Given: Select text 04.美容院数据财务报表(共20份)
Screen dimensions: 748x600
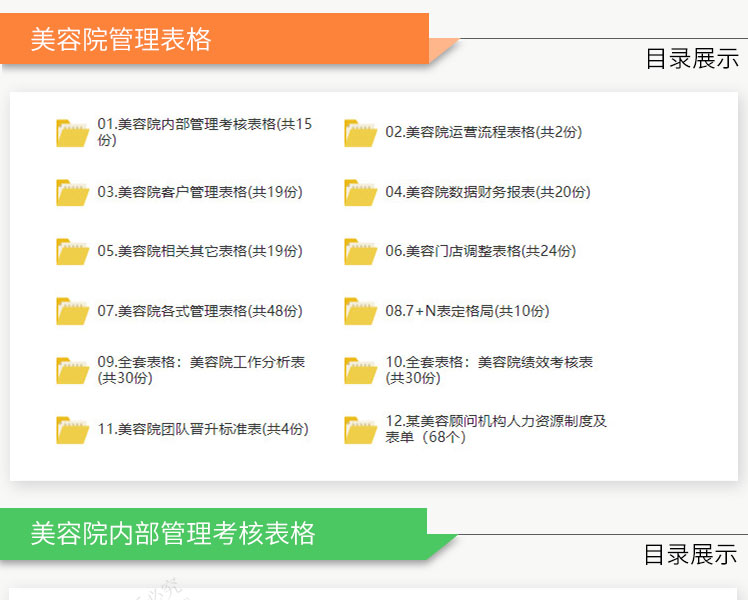Looking at the screenshot, I should point(488,192).
